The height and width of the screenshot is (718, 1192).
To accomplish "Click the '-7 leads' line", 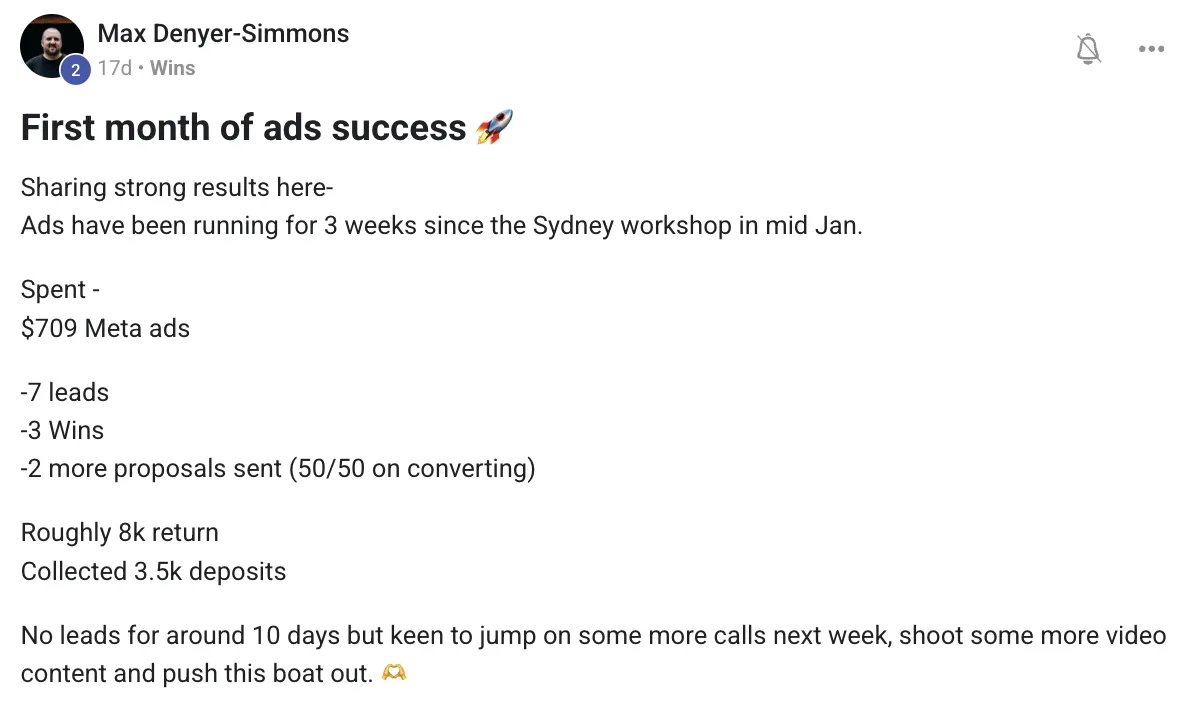I will pyautogui.click(x=65, y=392).
